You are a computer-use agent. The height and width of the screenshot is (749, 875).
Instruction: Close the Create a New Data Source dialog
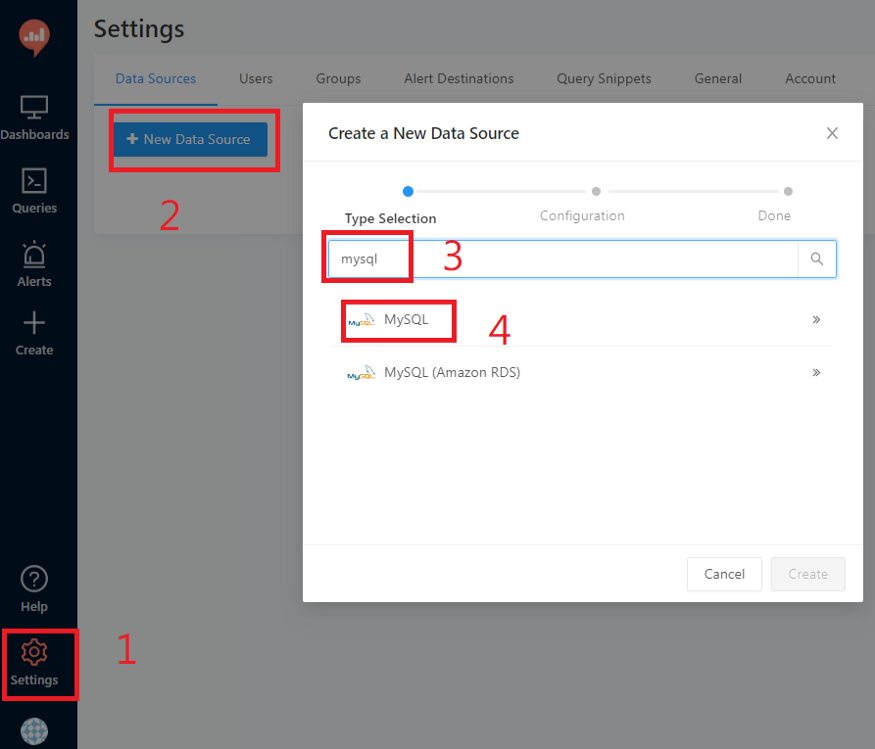click(832, 133)
